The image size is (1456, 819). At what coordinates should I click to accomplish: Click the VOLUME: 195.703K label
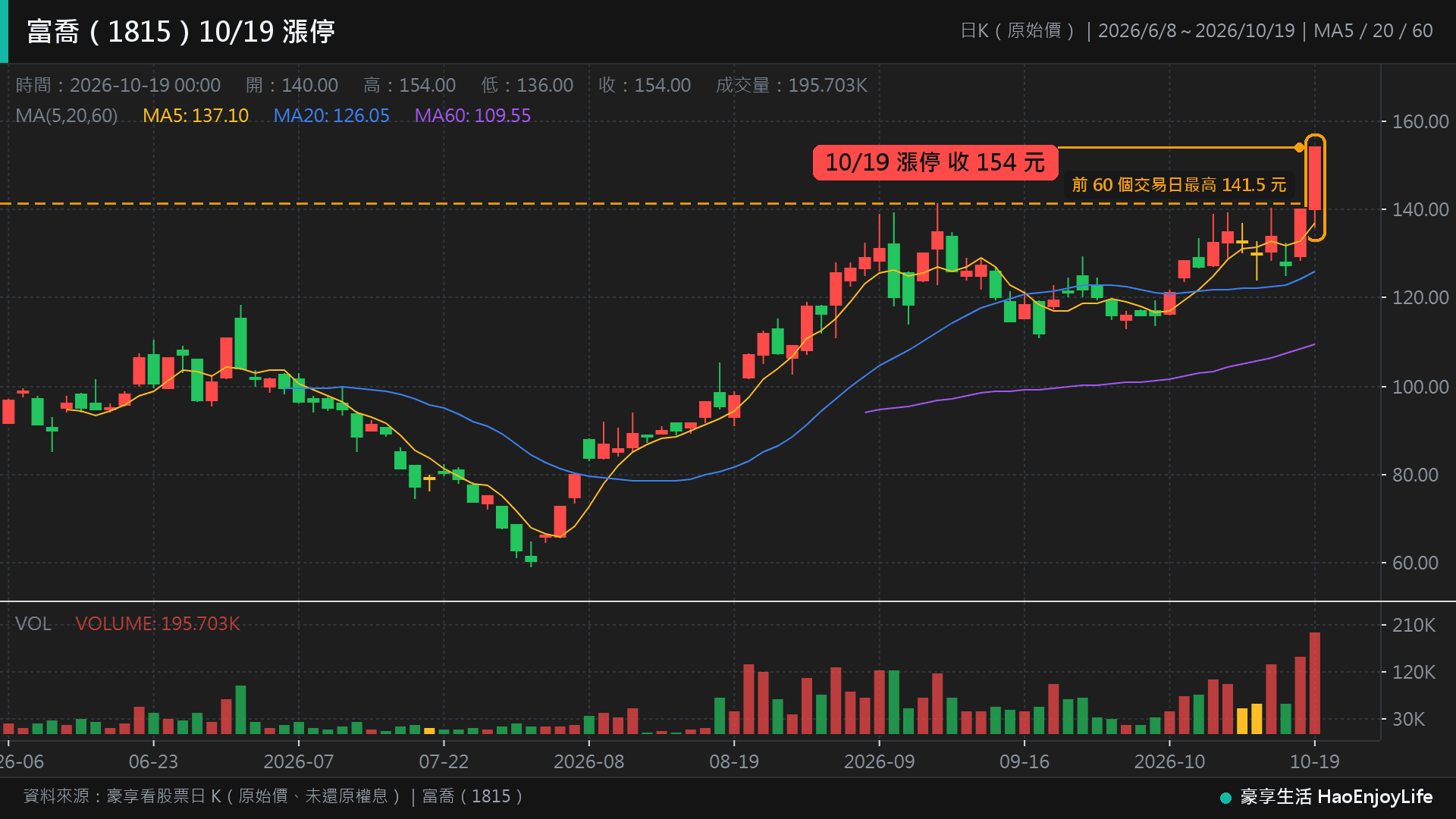tap(158, 623)
